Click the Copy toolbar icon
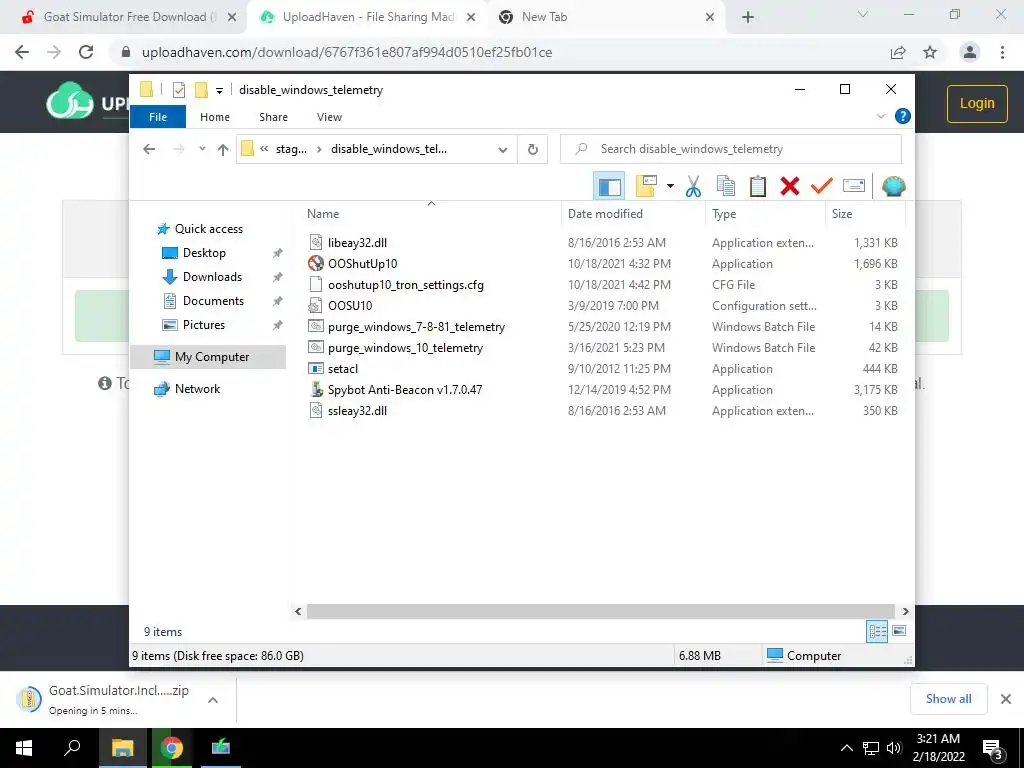The image size is (1024, 768). click(x=726, y=187)
